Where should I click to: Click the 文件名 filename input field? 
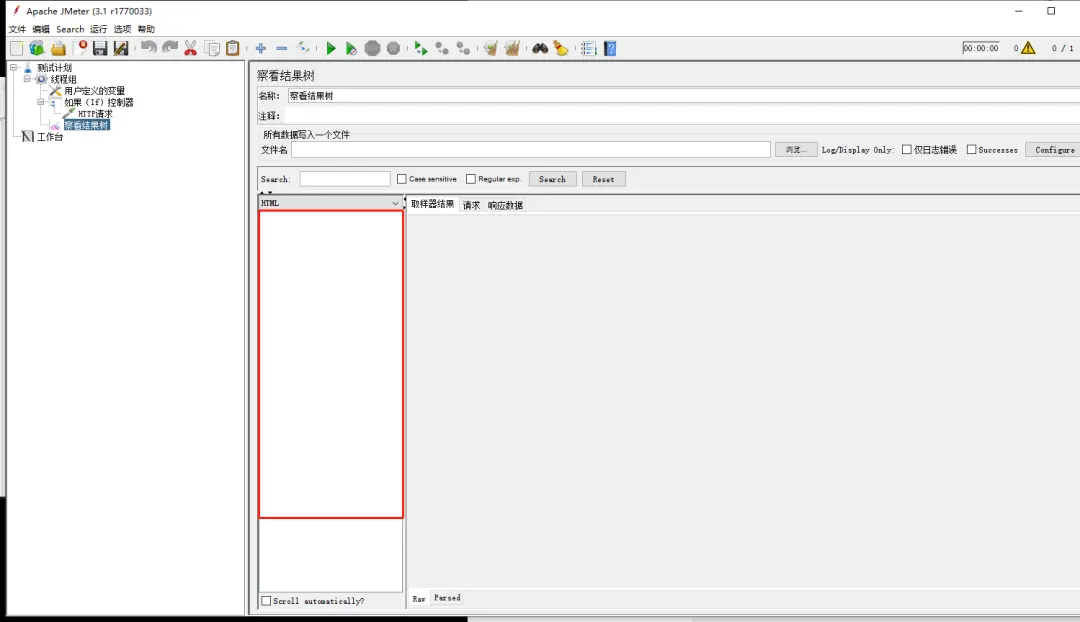click(x=530, y=149)
